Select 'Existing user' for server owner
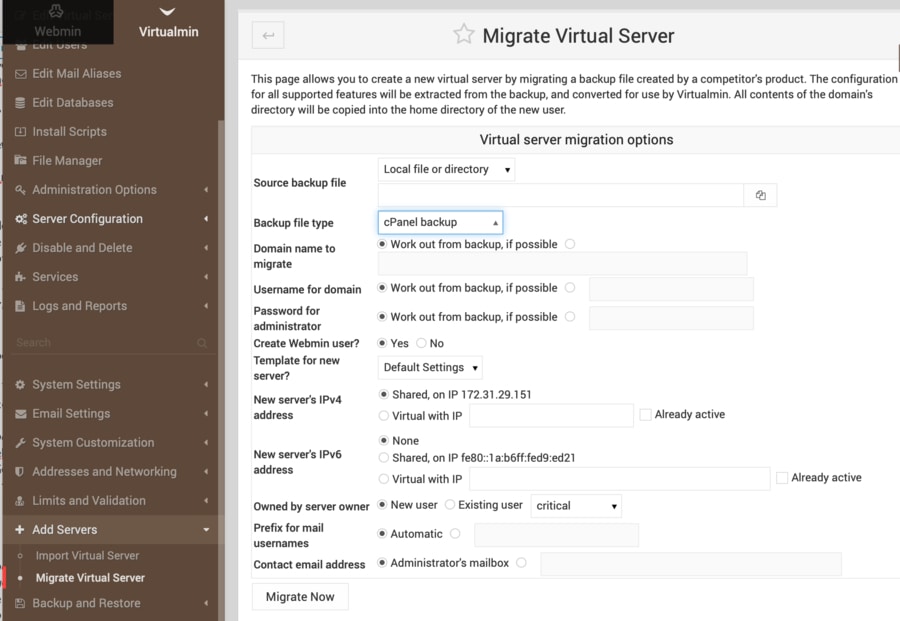The height and width of the screenshot is (621, 900). point(450,504)
